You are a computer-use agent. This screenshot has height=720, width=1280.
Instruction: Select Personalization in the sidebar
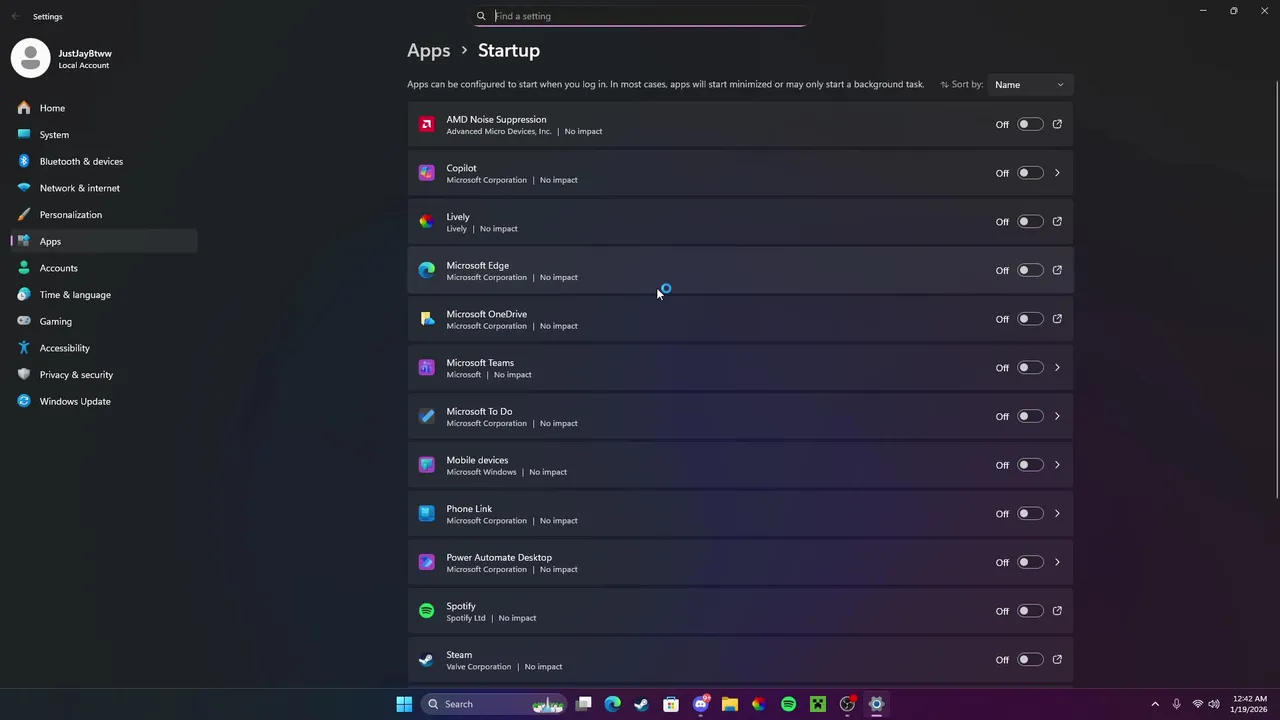click(104, 215)
